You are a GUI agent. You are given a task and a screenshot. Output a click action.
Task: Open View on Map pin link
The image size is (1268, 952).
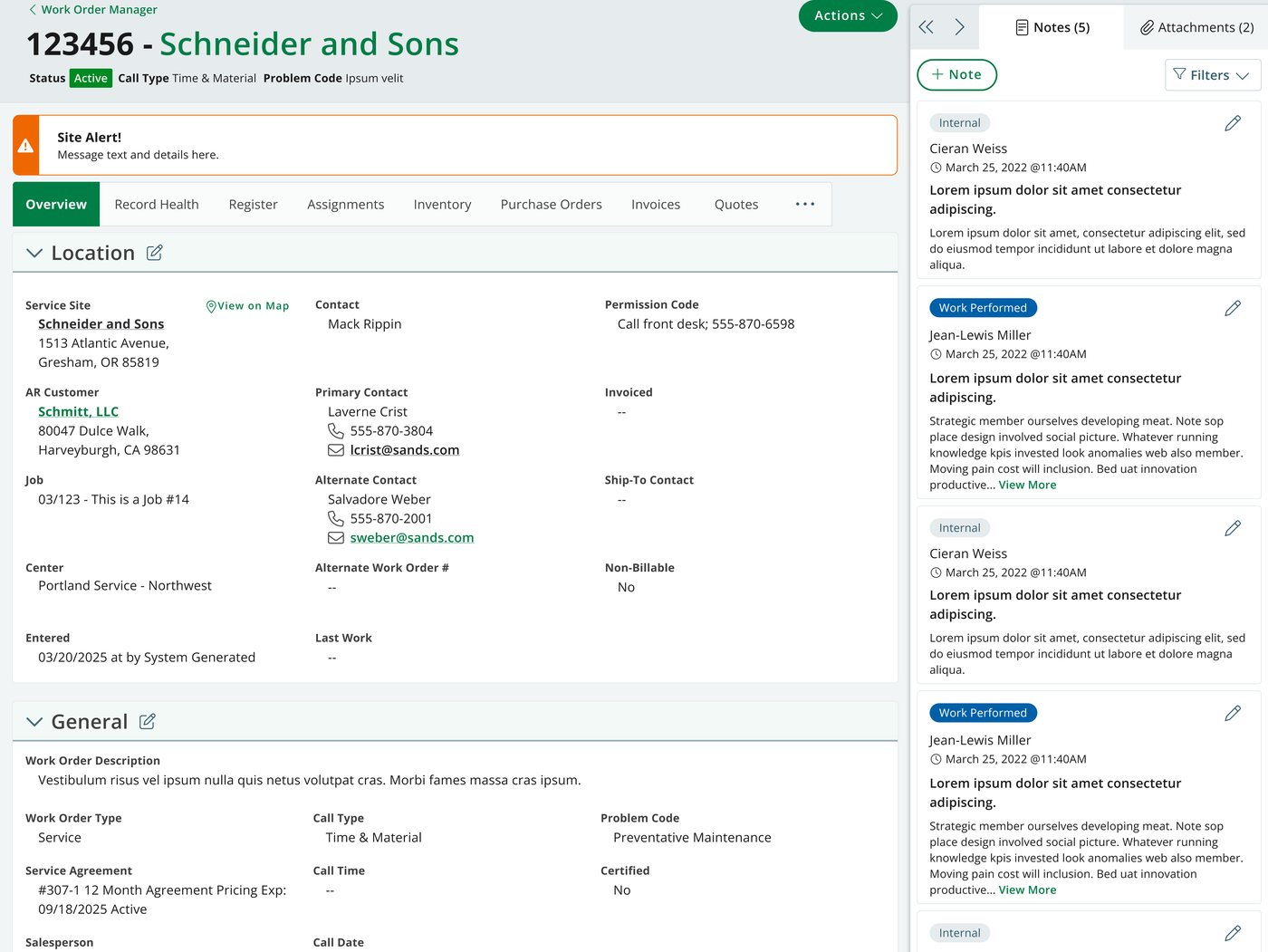point(247,306)
